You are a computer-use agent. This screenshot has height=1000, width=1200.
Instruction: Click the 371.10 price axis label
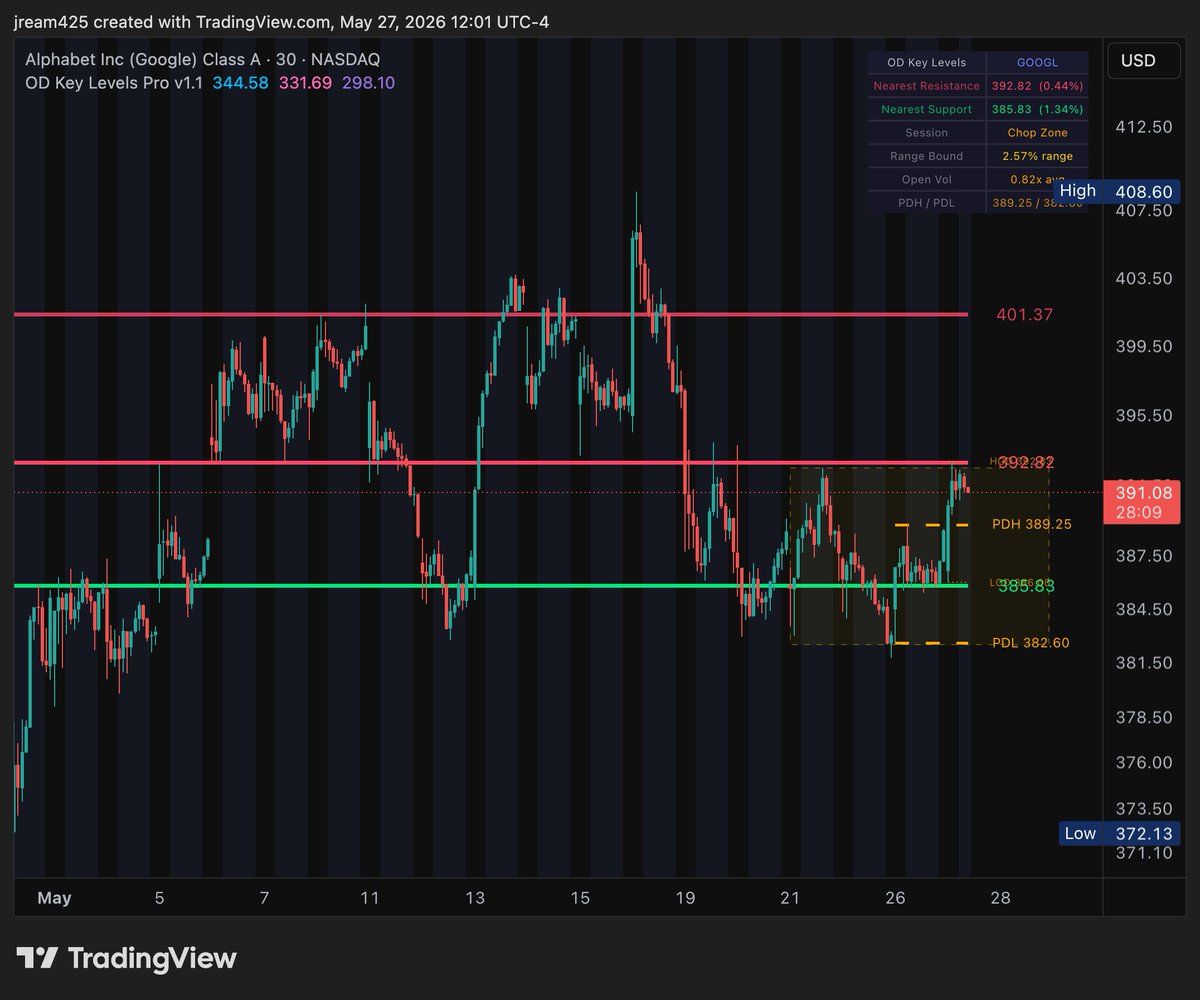[1144, 853]
